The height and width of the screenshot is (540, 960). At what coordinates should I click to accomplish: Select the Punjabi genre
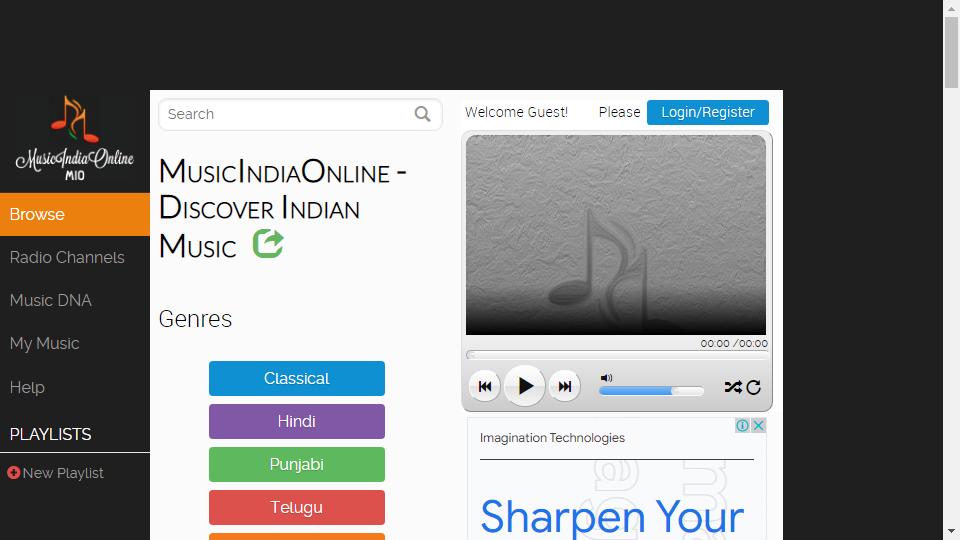coord(297,464)
